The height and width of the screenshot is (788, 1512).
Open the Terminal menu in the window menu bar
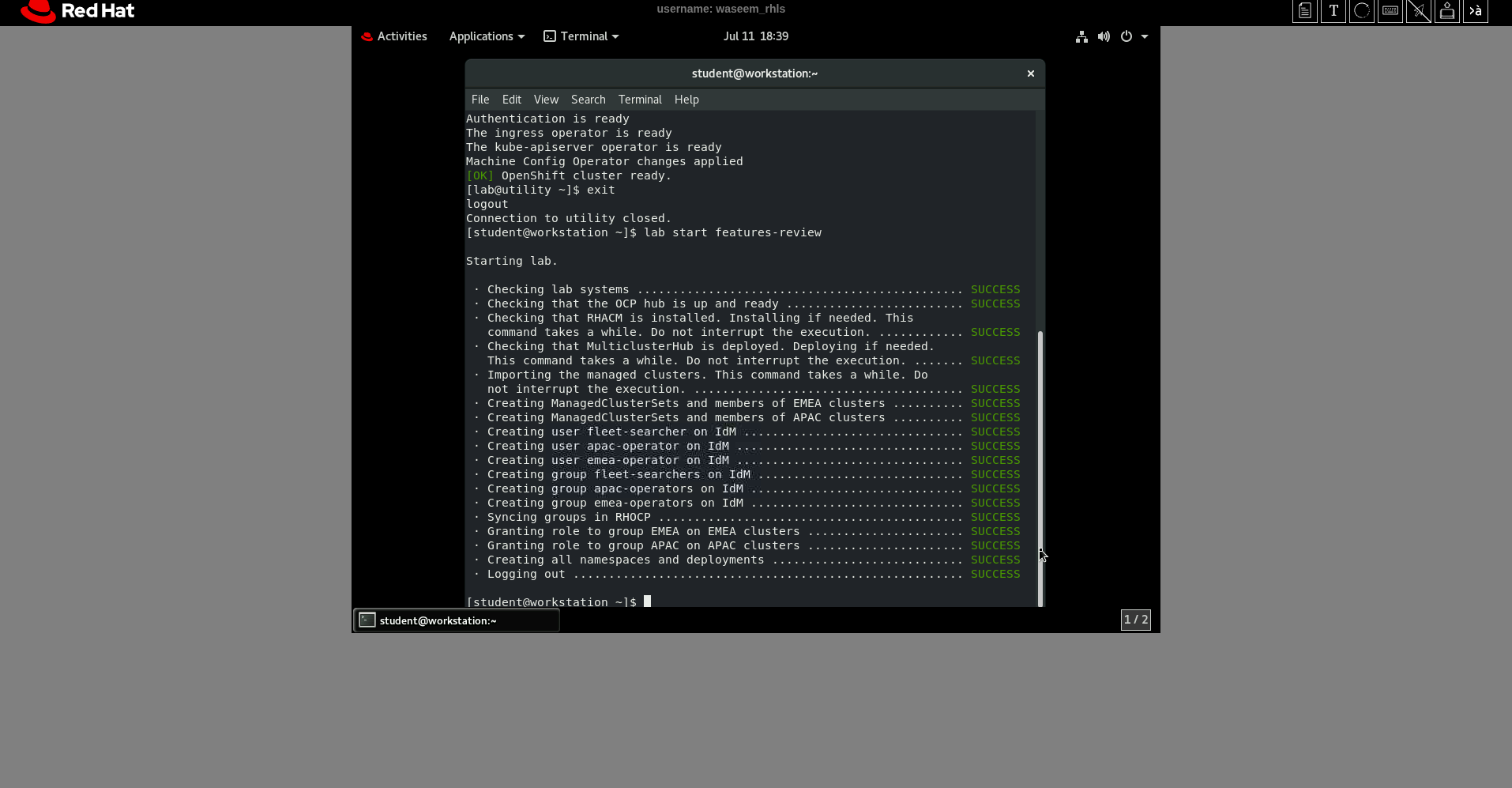click(640, 100)
